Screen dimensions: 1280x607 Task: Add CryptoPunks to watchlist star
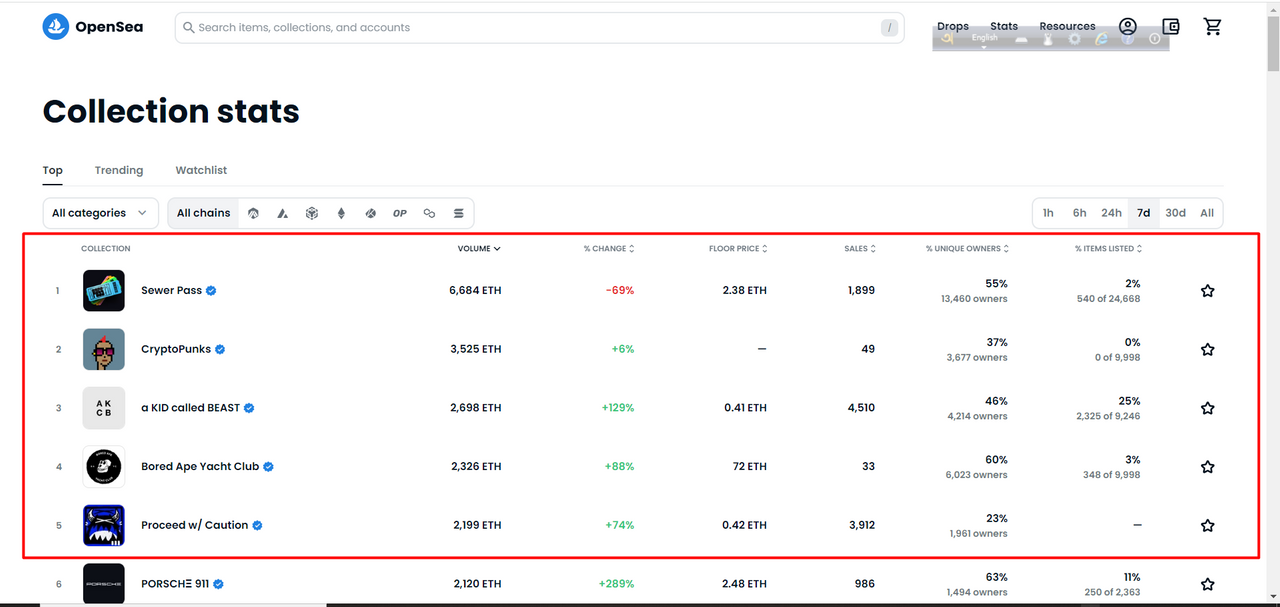(x=1207, y=350)
